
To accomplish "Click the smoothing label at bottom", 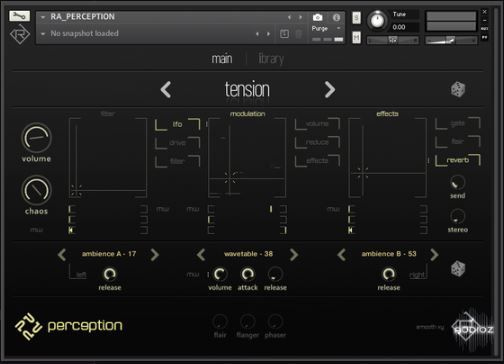I will click(430, 327).
